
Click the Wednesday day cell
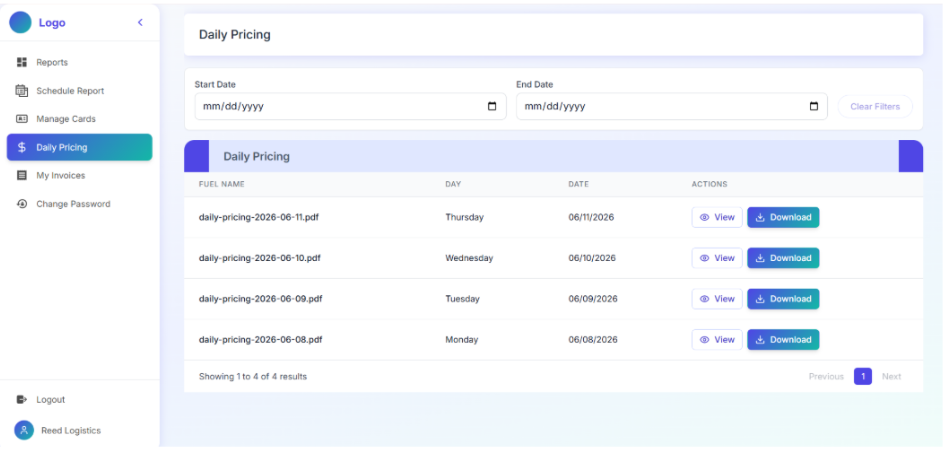(469, 258)
